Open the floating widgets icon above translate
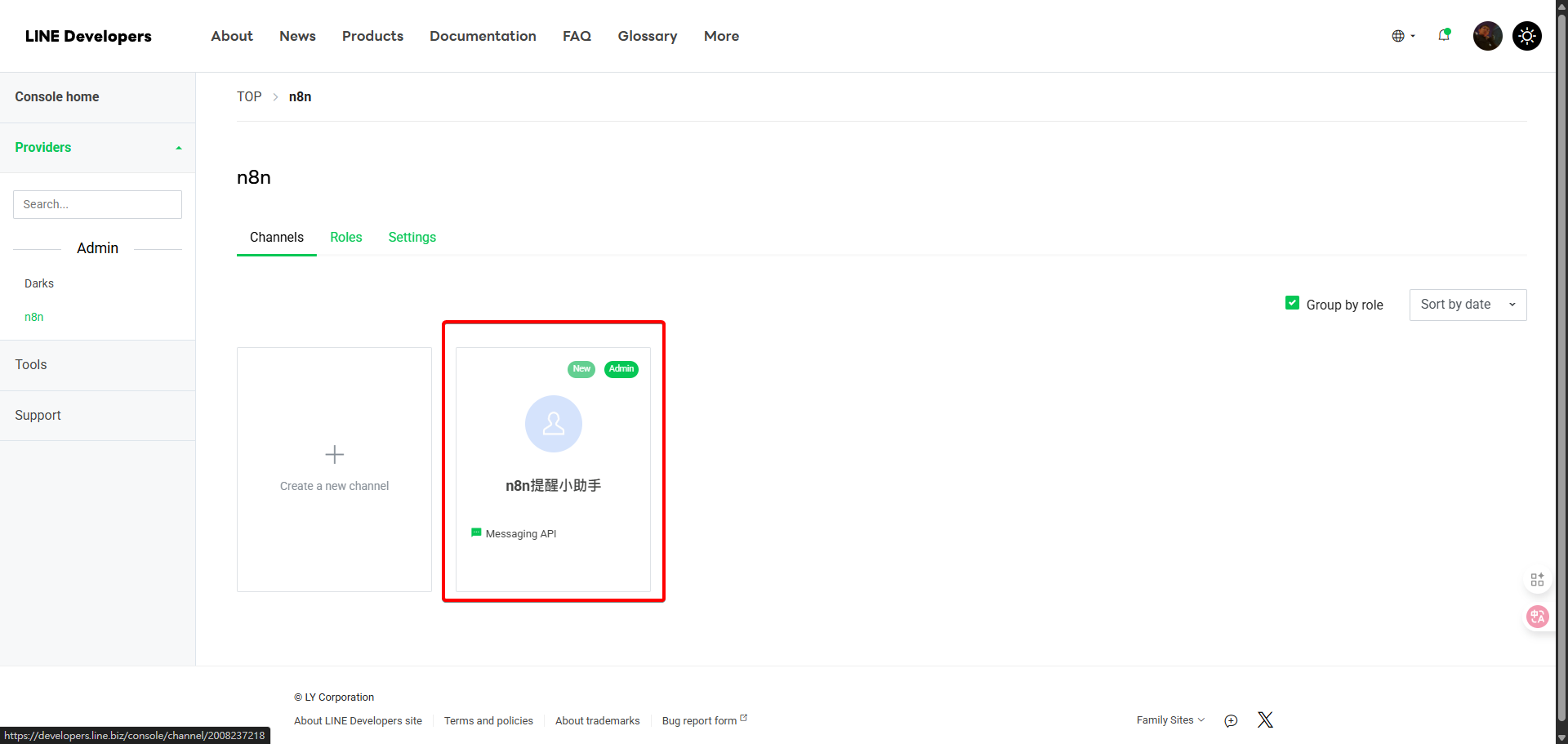The image size is (1568, 744). coord(1538,580)
